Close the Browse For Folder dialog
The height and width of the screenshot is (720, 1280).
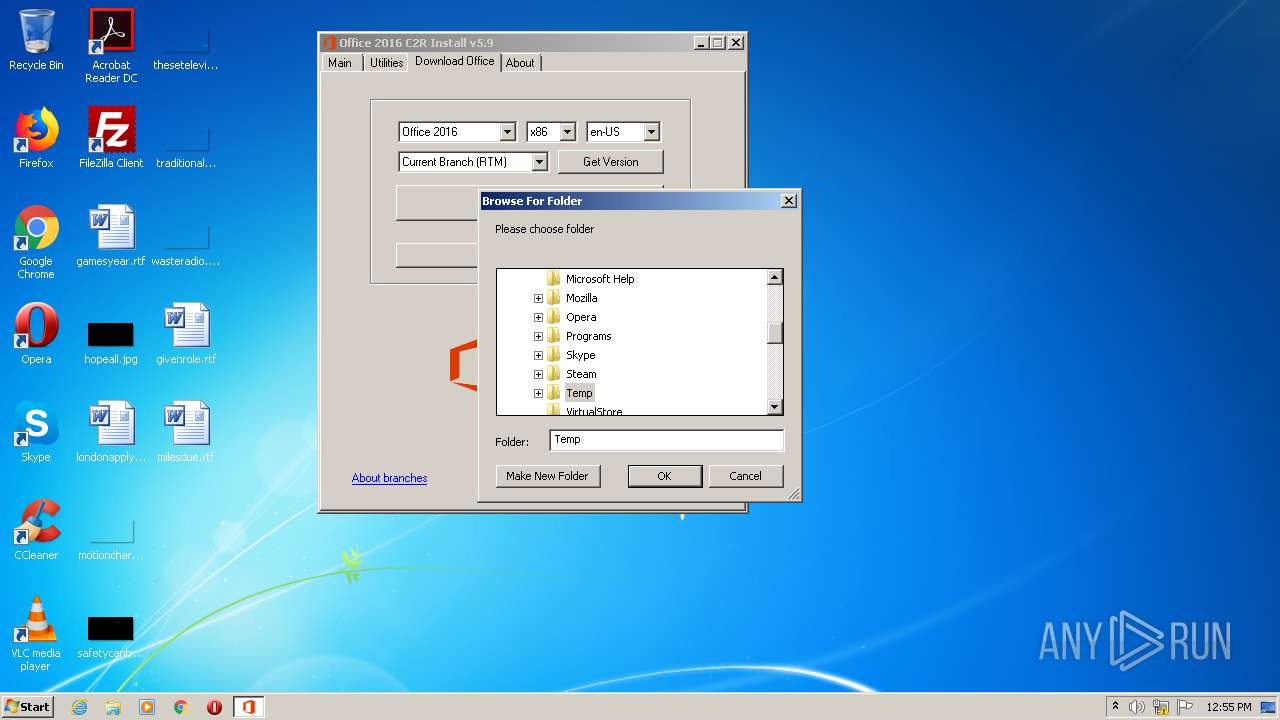coord(788,201)
